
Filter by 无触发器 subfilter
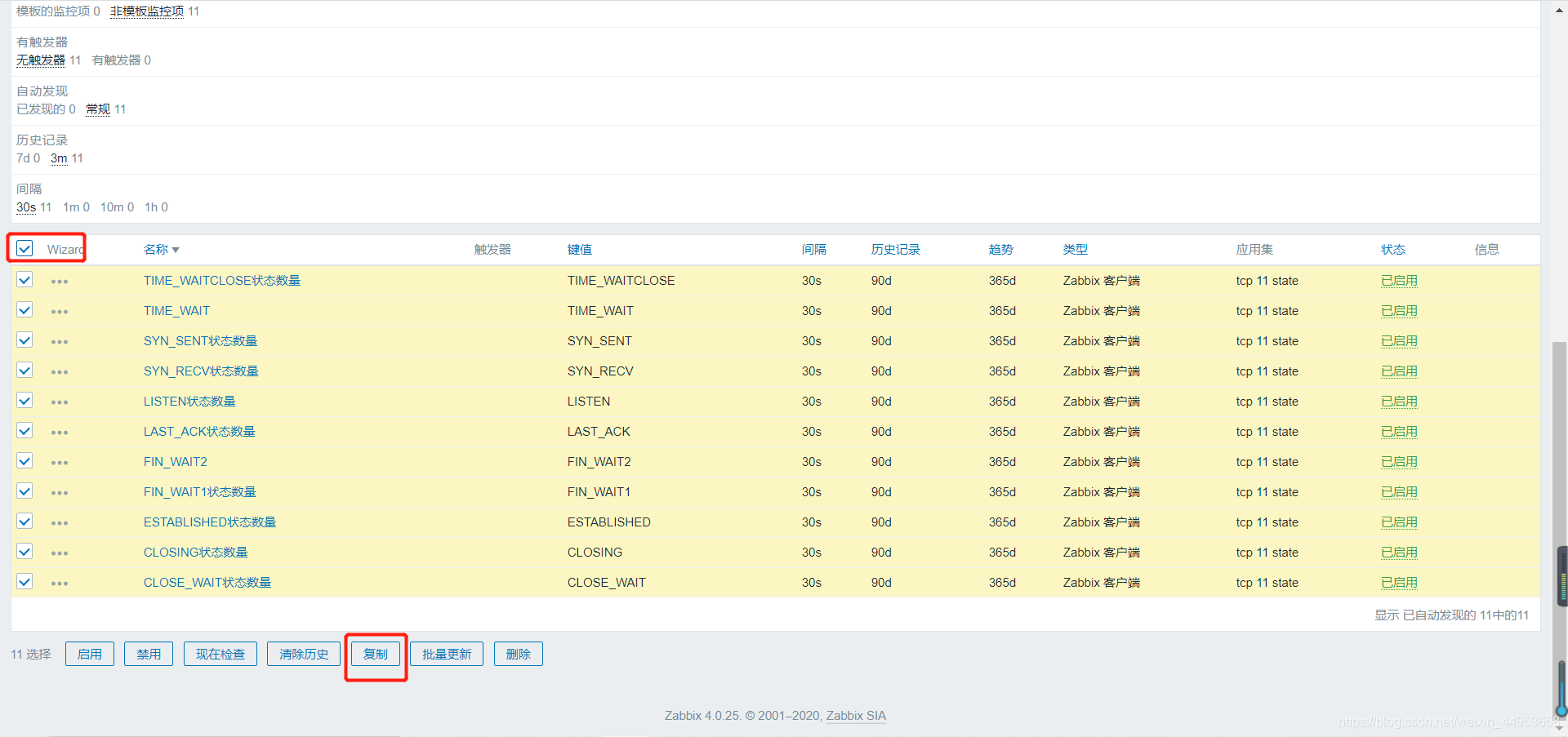41,60
